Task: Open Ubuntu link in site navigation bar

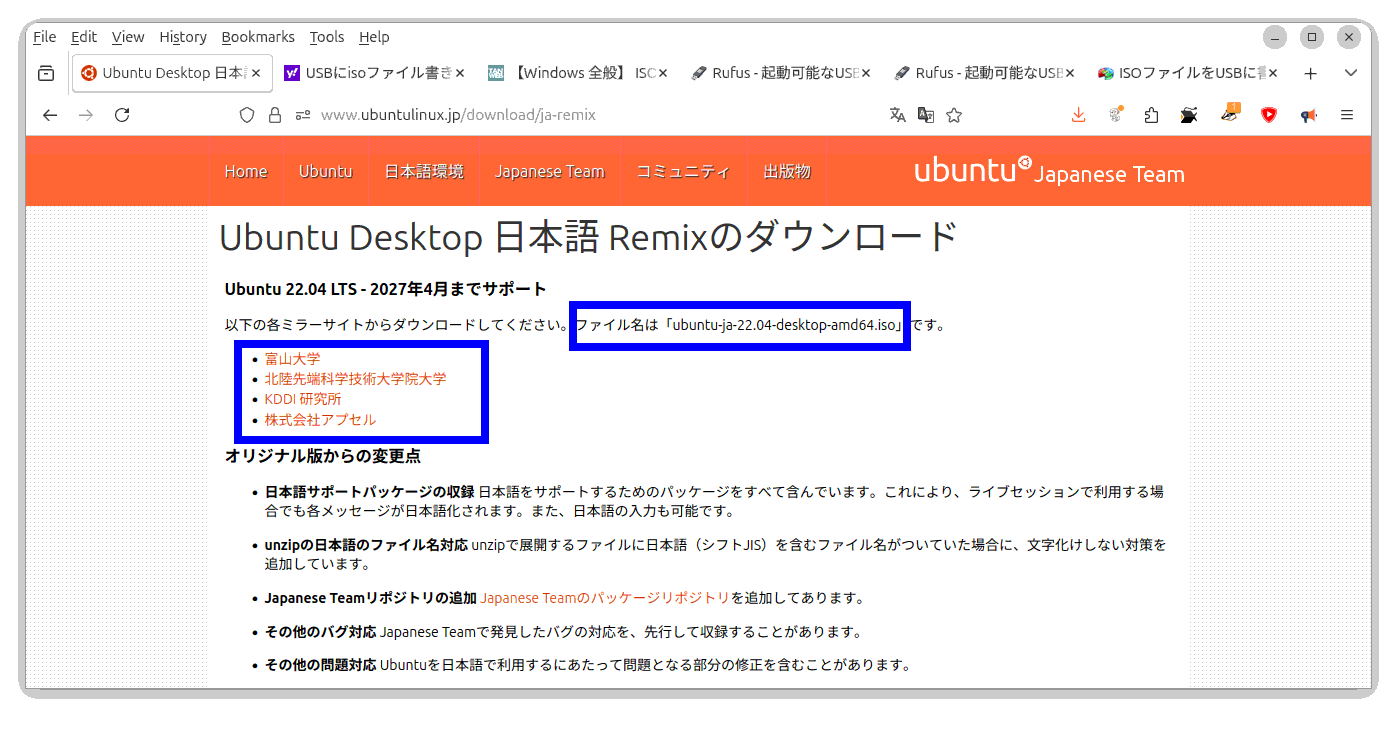Action: click(x=326, y=172)
